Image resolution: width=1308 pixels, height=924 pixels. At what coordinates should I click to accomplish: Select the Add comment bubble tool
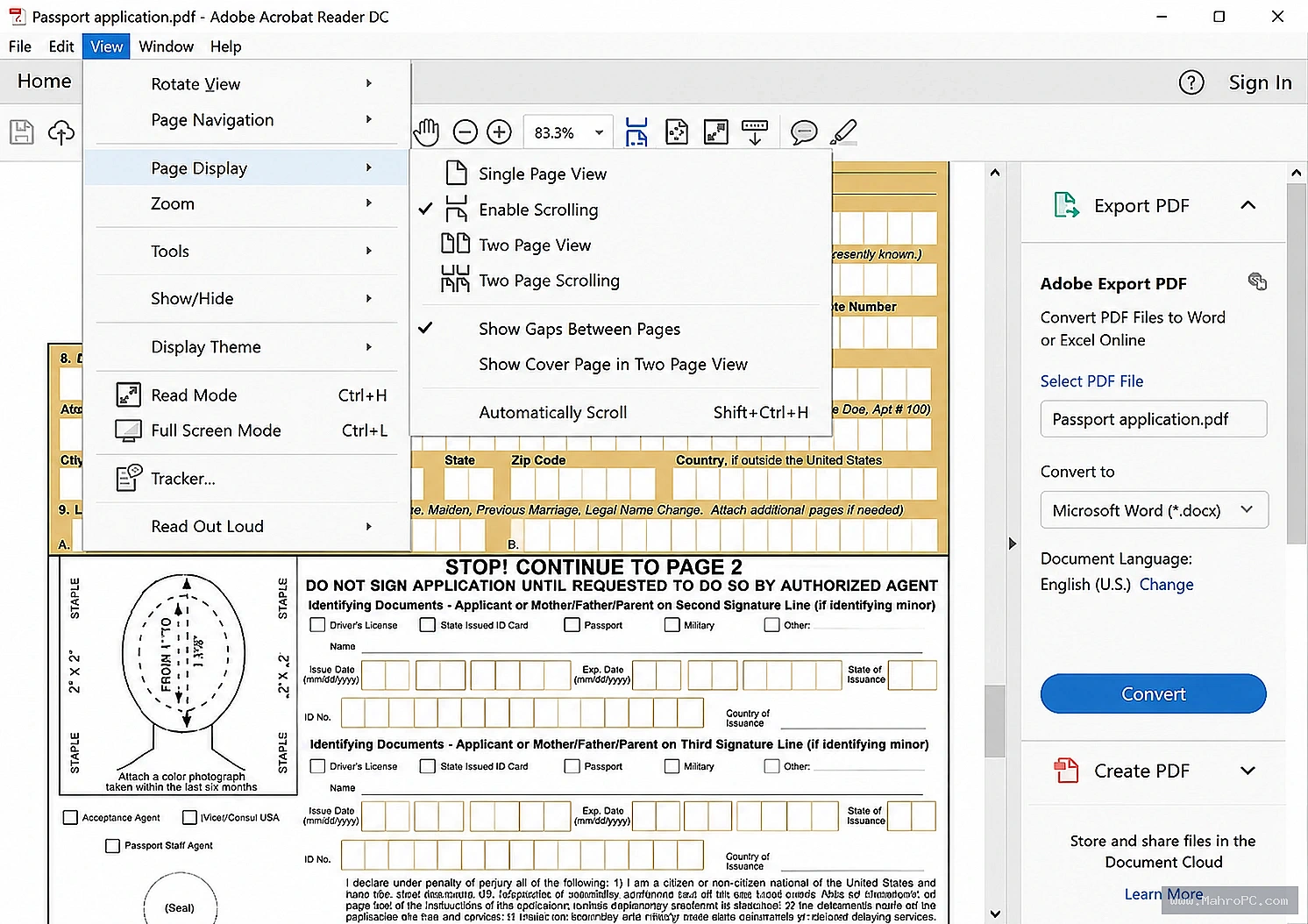(804, 132)
